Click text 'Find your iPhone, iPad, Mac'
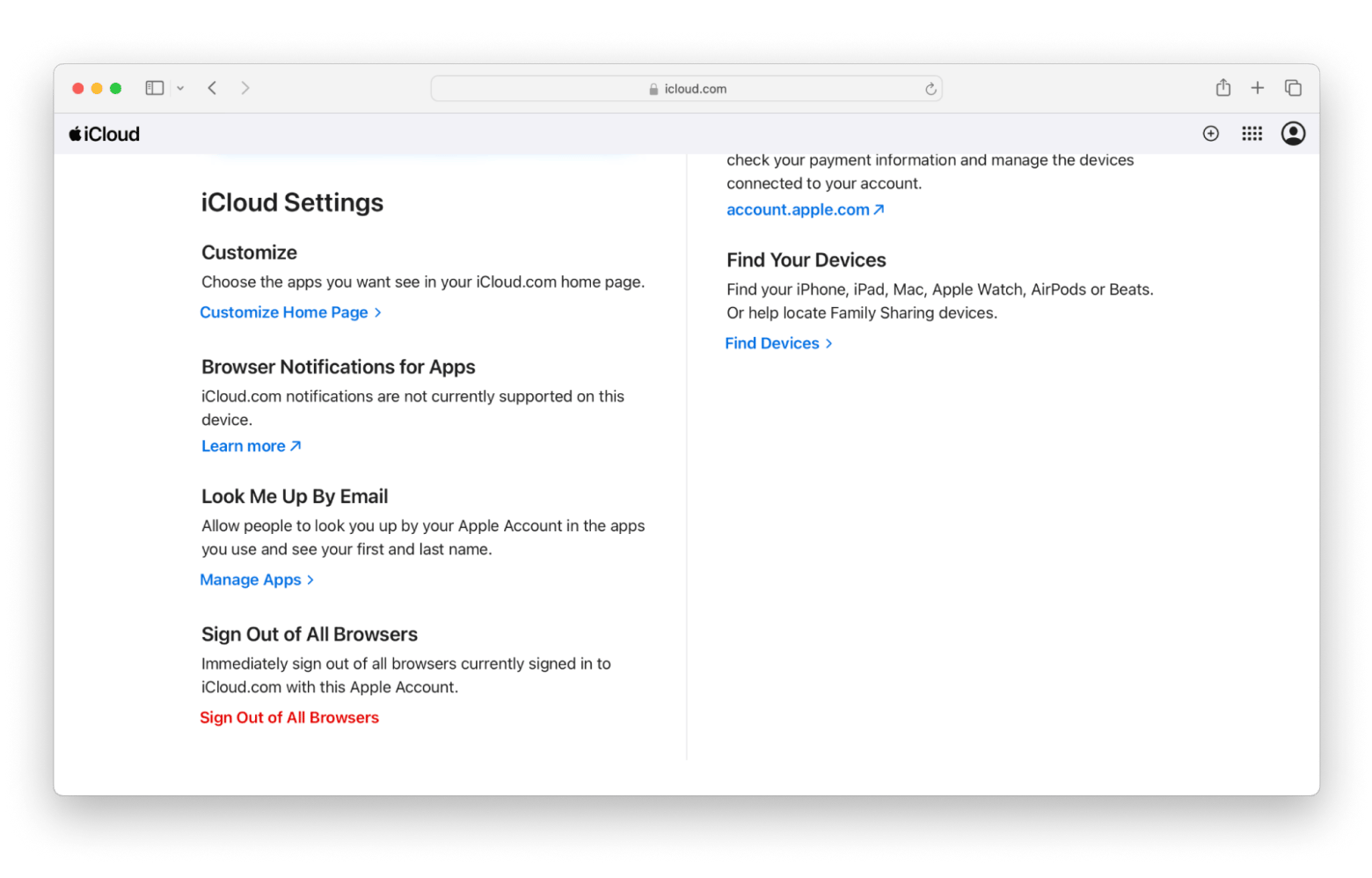This screenshot has height=878, width=1372. pos(826,289)
